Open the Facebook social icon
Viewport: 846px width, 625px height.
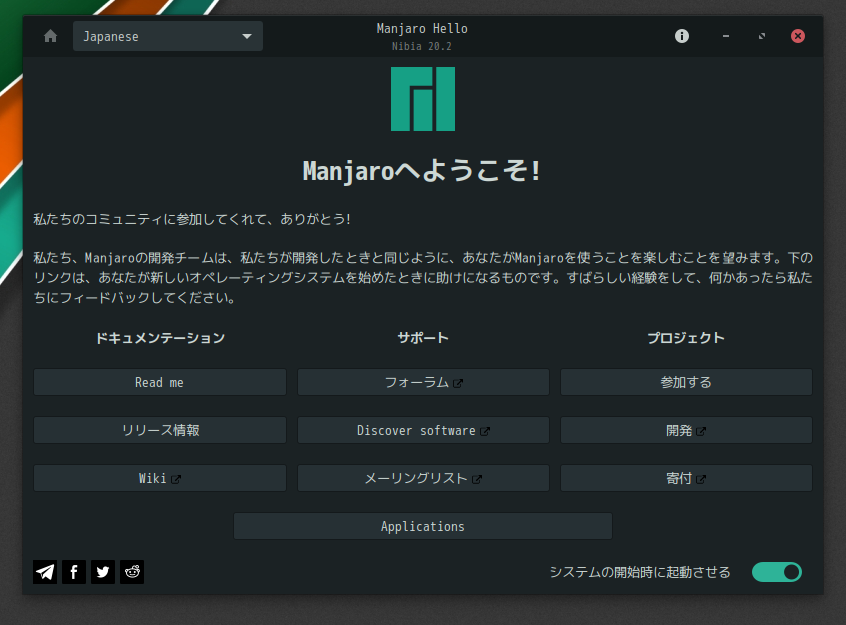click(74, 572)
